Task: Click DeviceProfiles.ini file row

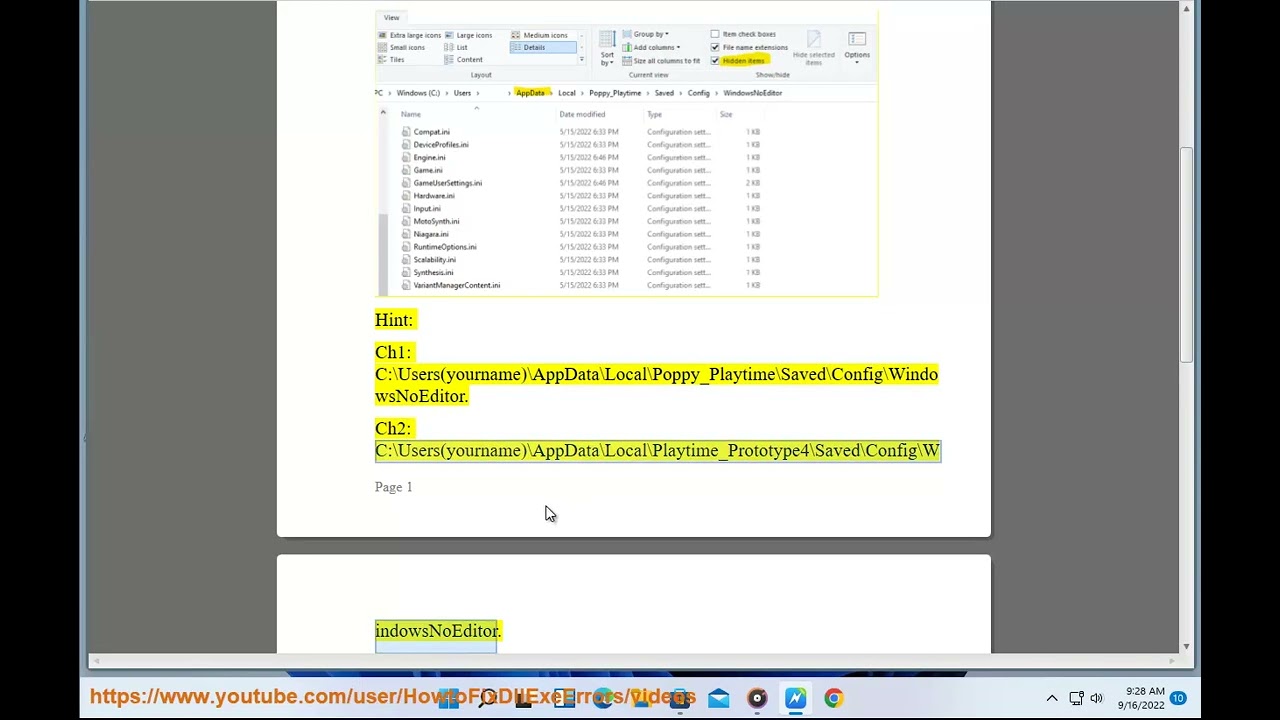Action: click(581, 145)
